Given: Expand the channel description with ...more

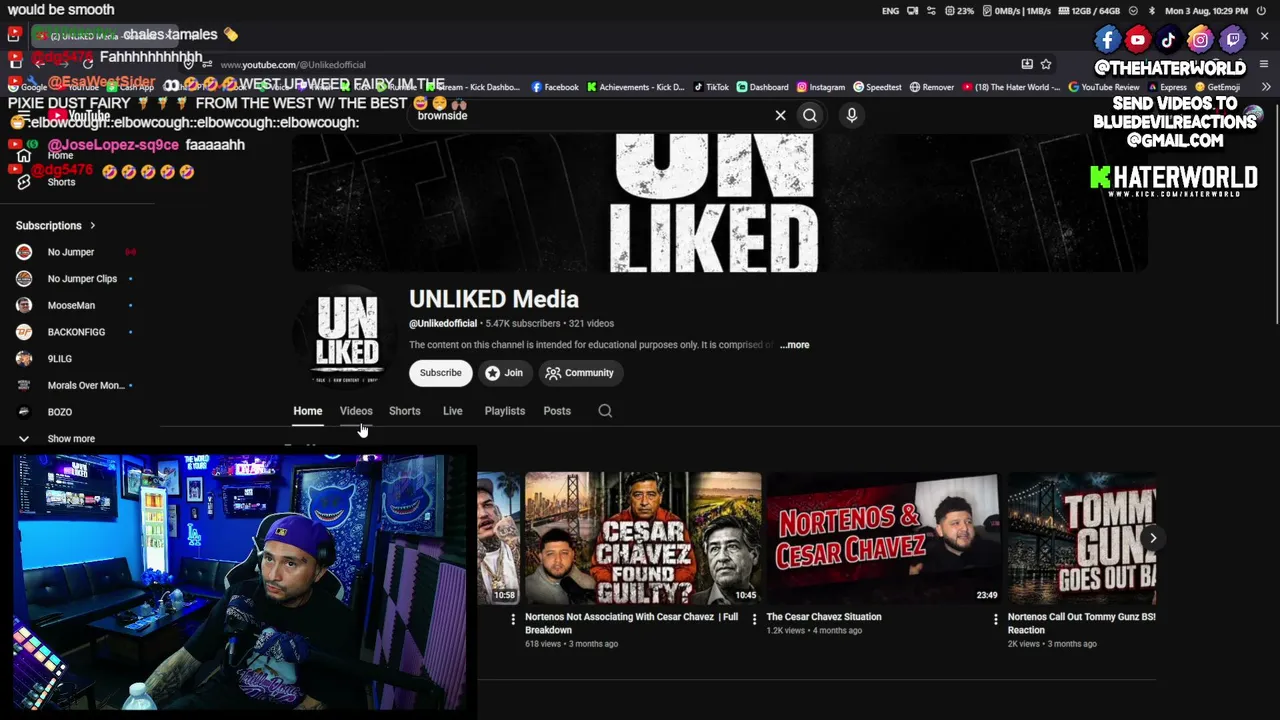Looking at the screenshot, I should [x=795, y=345].
